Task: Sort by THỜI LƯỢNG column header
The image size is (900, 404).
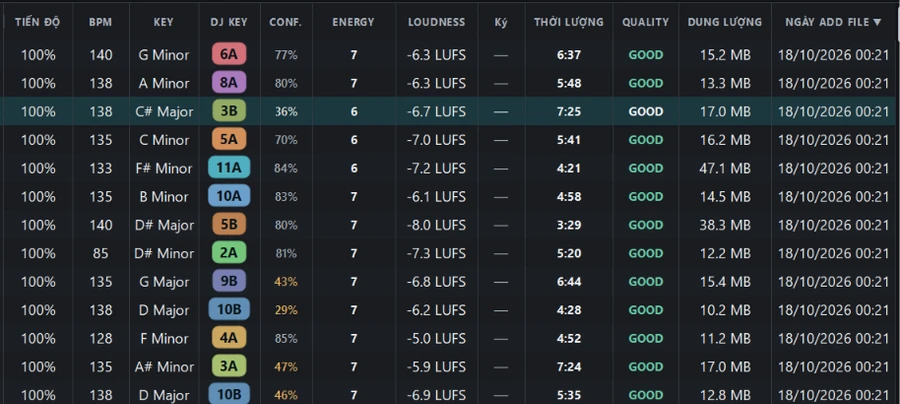Action: pos(569,22)
